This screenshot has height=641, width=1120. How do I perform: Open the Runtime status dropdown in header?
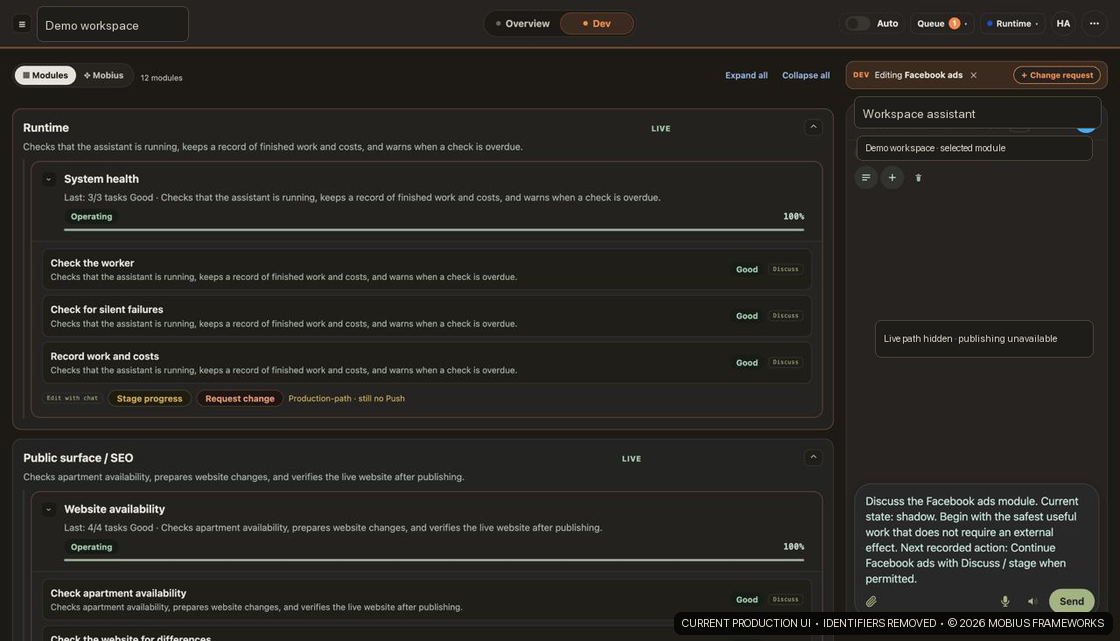[x=1012, y=24]
